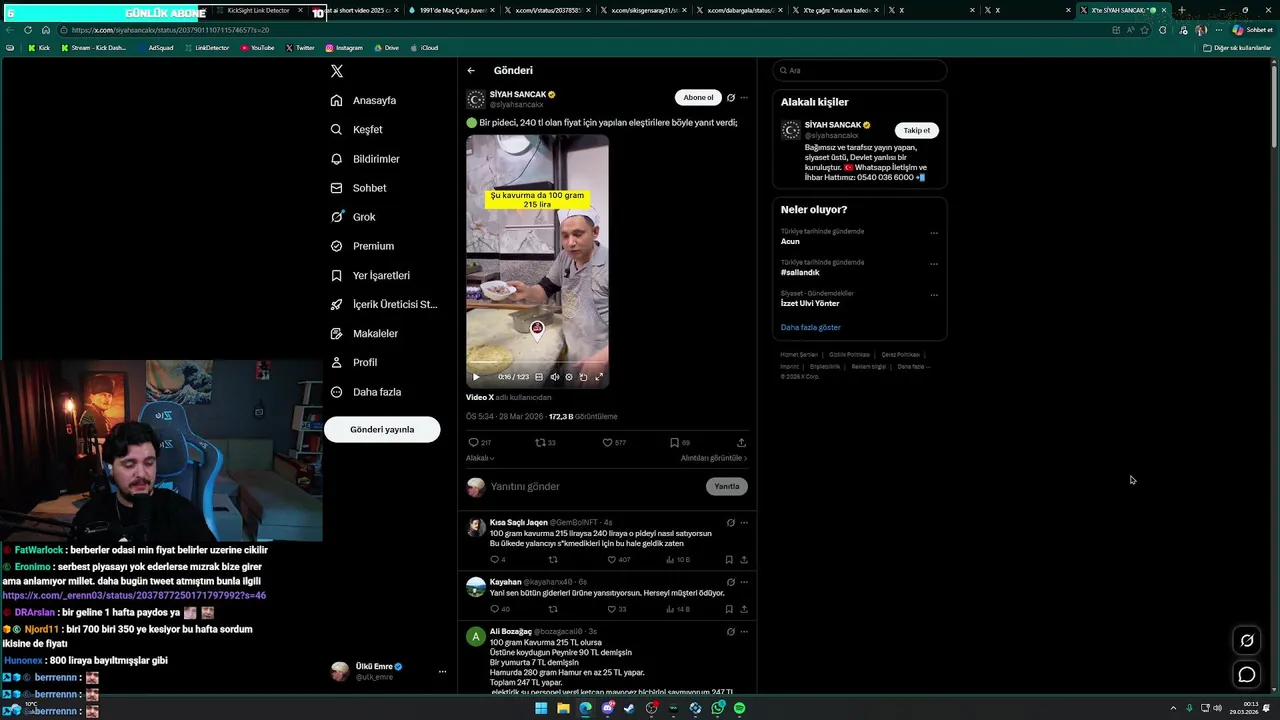The width and height of the screenshot is (1280, 720).
Task: Open Grok in the sidebar
Action: pyautogui.click(x=353, y=217)
